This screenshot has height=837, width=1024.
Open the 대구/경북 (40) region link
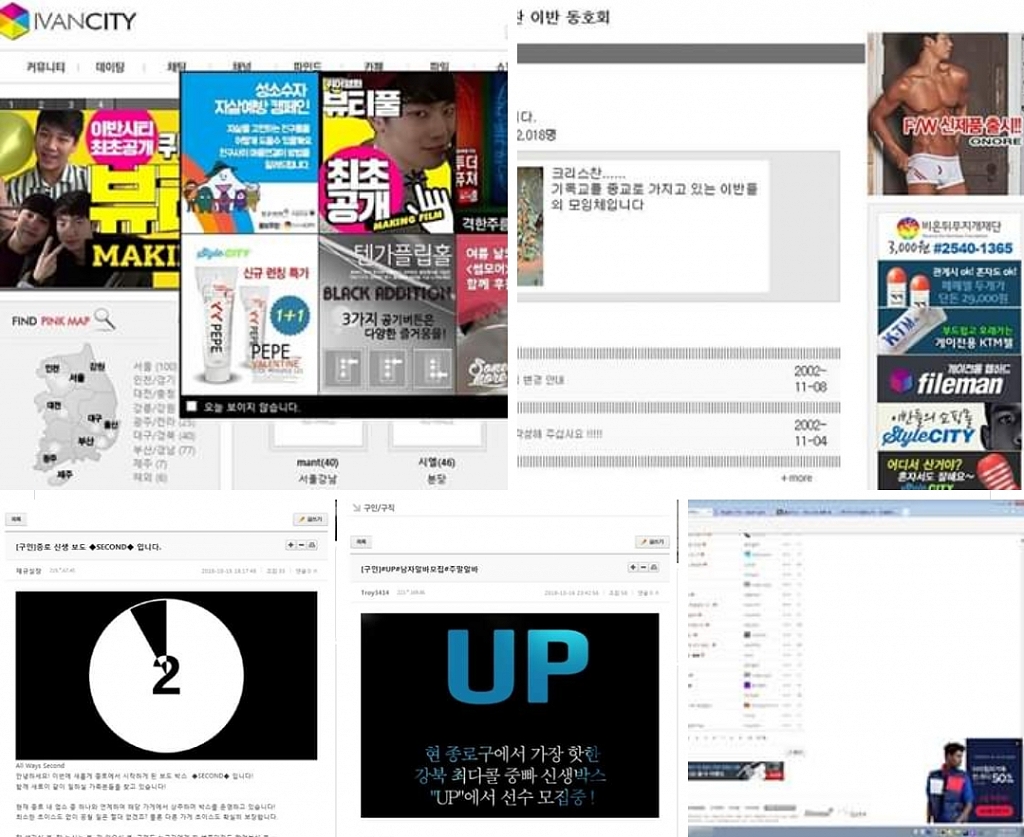(164, 435)
